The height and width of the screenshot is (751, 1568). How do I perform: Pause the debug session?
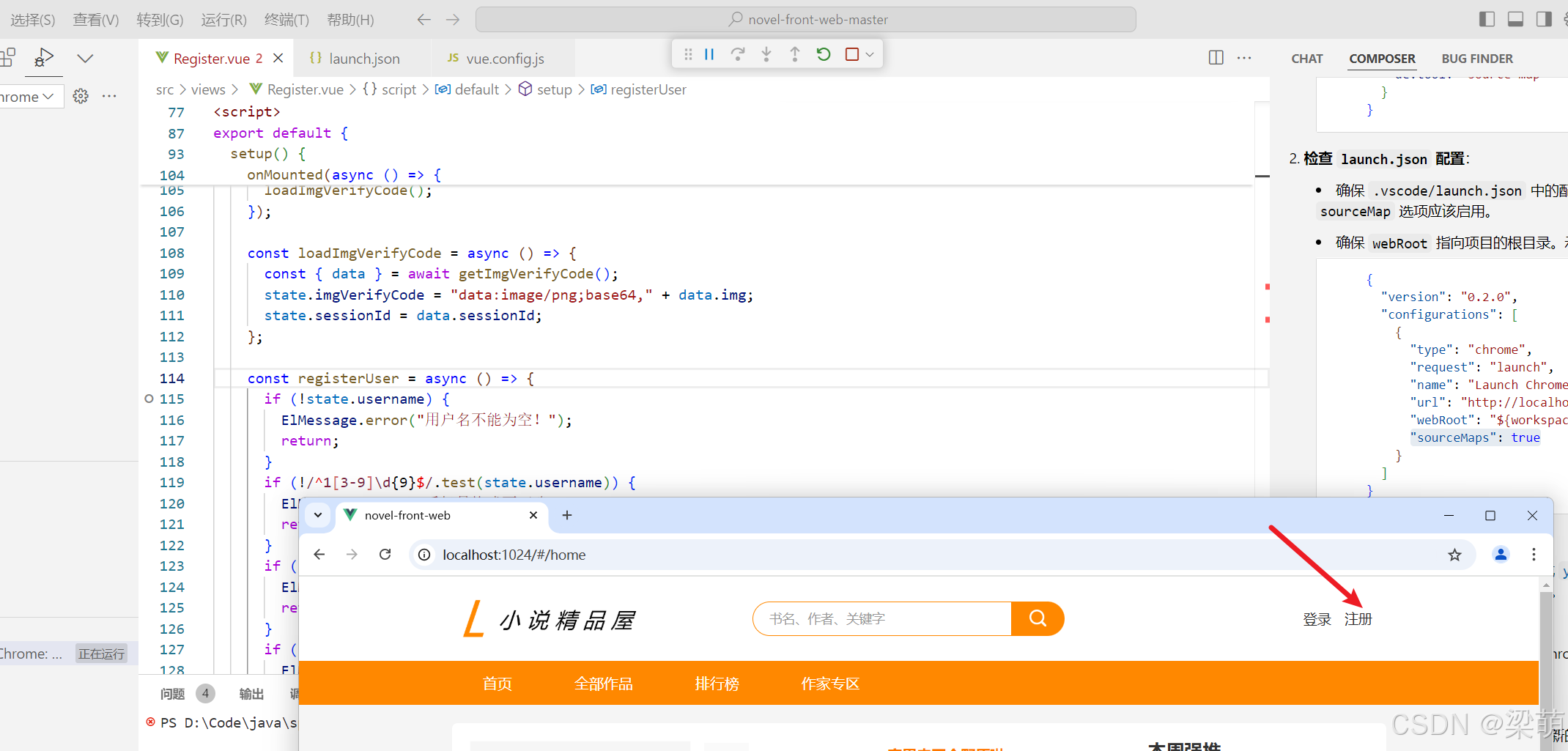tap(709, 54)
